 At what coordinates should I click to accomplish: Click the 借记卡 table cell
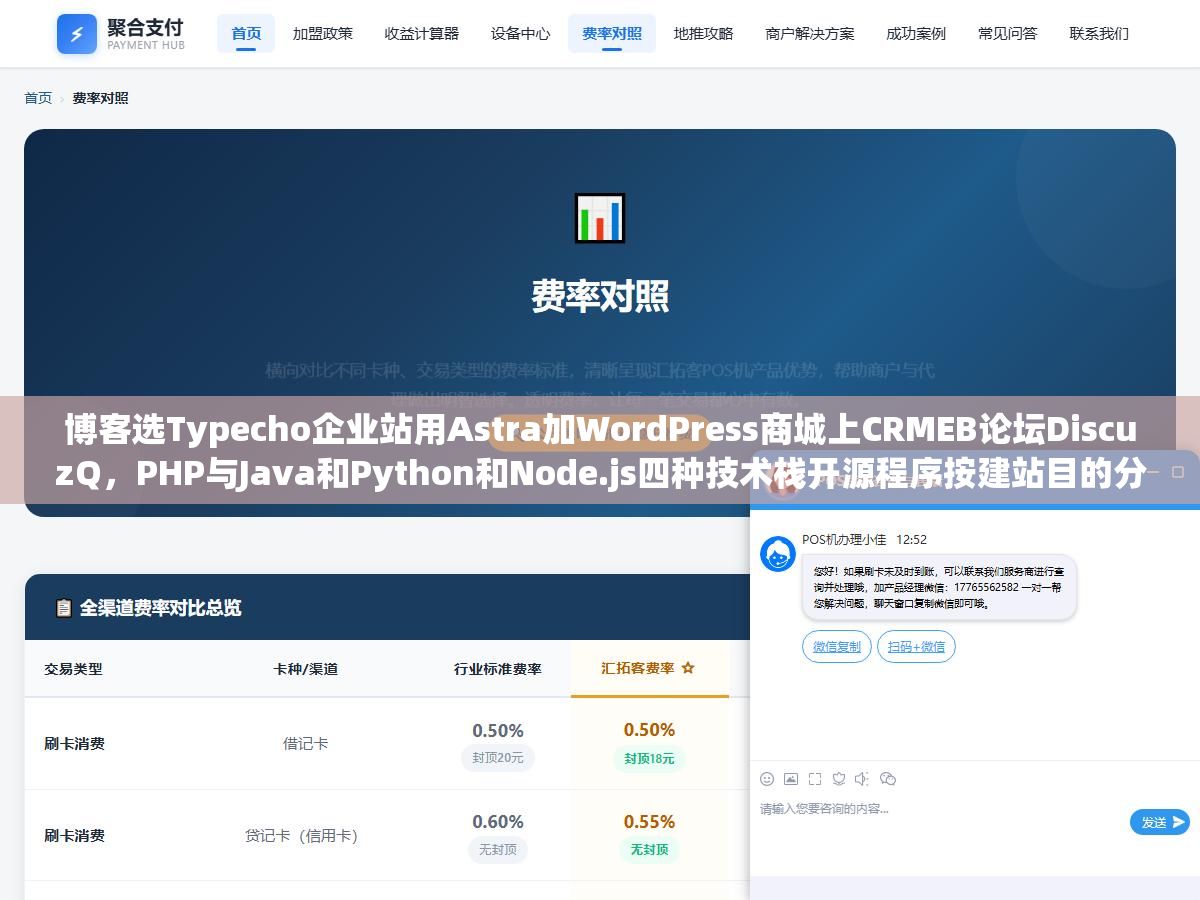[x=306, y=743]
